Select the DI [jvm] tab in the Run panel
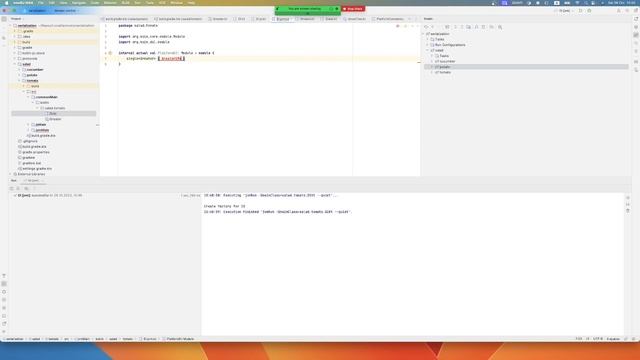The height and width of the screenshot is (360, 640). tap(32, 180)
